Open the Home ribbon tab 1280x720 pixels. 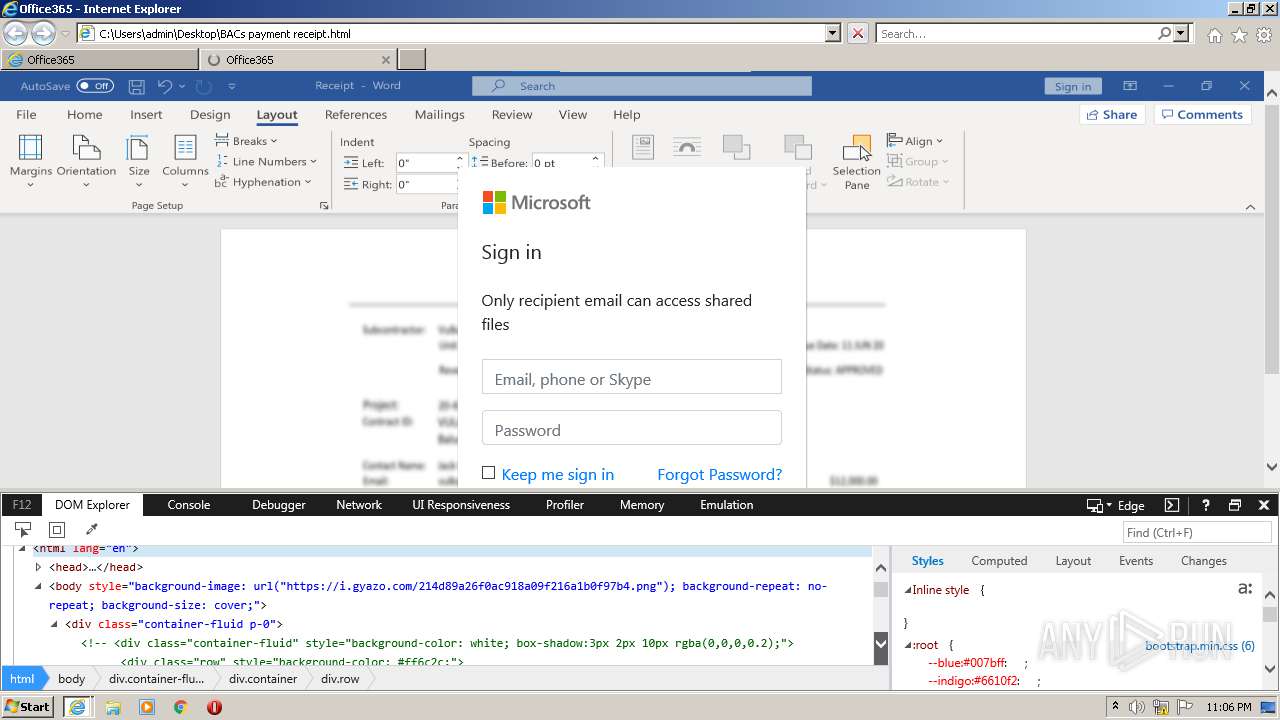click(85, 114)
